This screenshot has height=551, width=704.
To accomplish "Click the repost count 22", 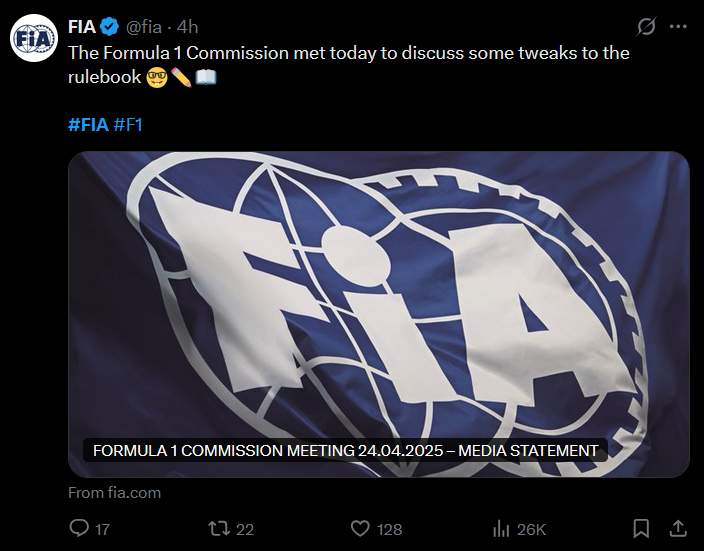I will tap(245, 529).
